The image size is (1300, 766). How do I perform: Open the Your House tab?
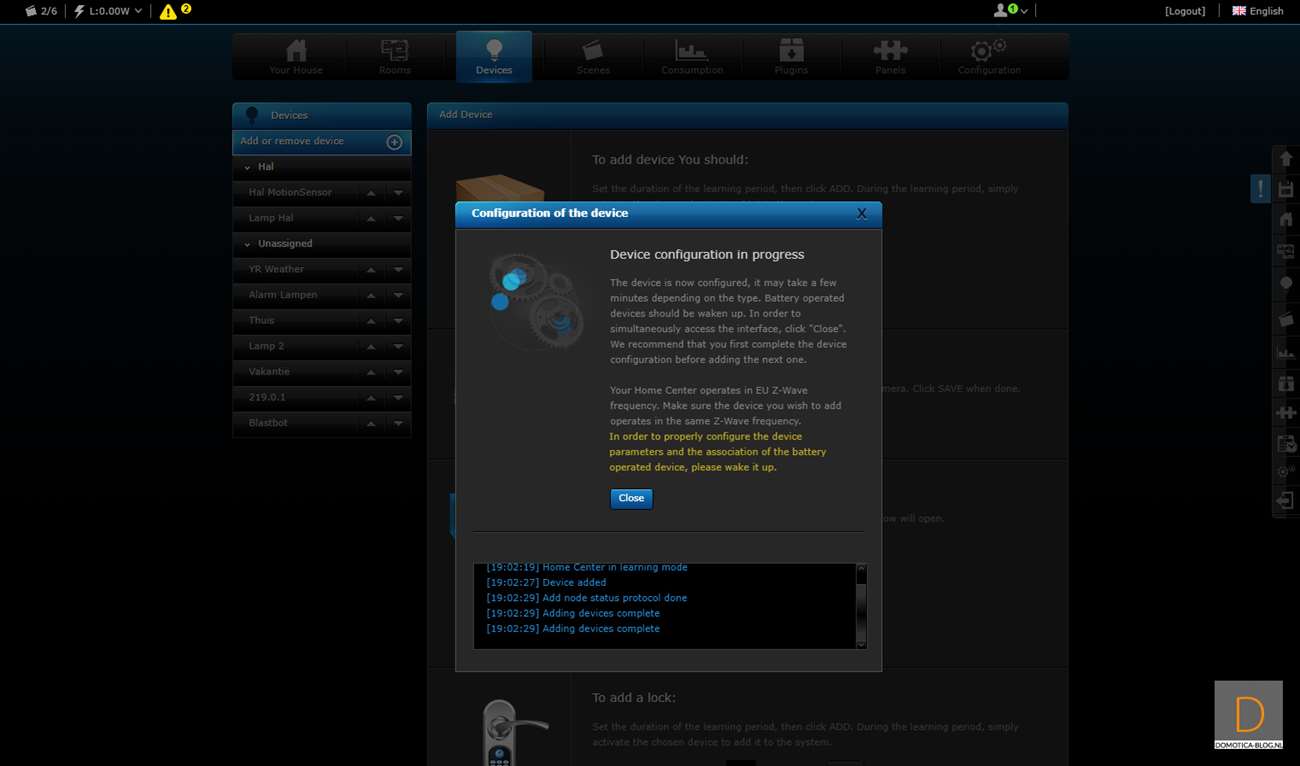pyautogui.click(x=296, y=57)
